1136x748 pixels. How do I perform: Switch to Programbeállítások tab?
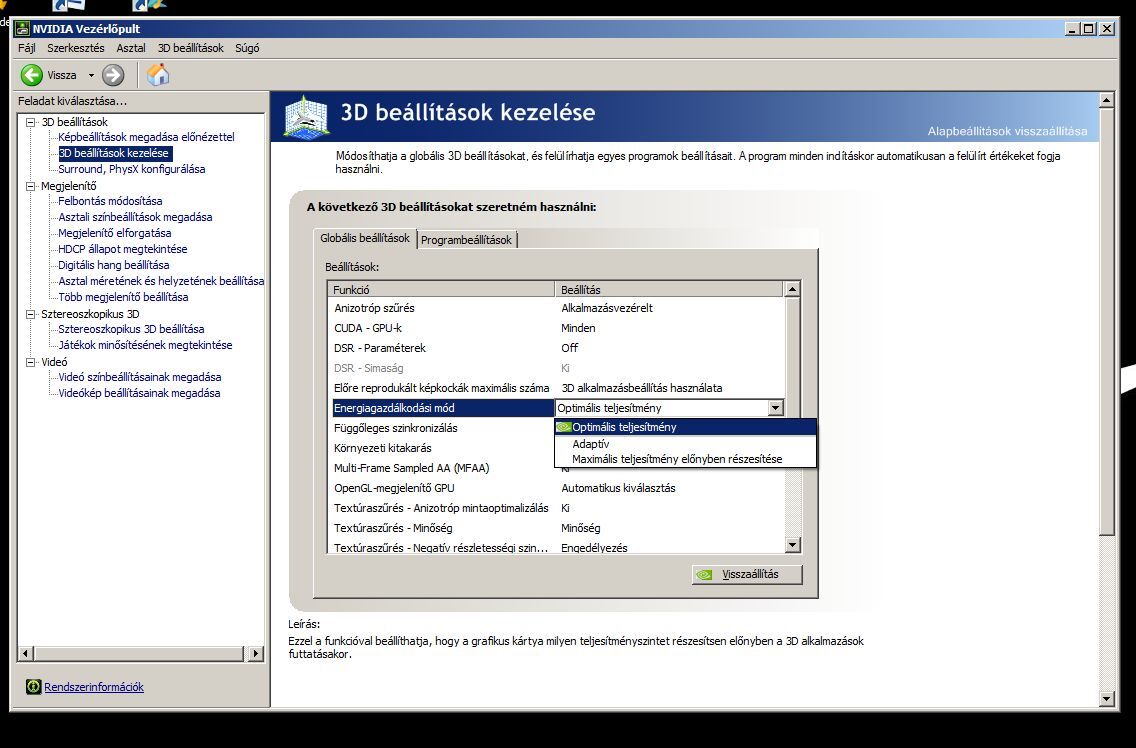click(x=466, y=240)
